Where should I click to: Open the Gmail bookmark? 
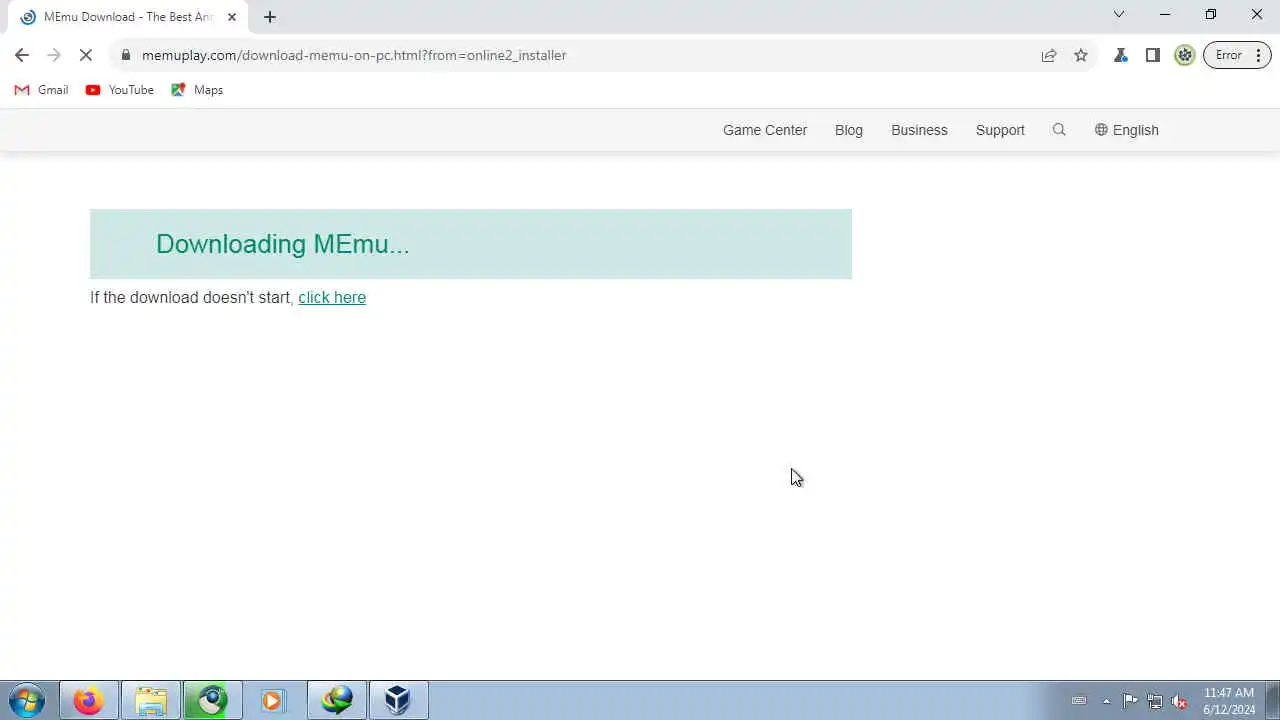pos(41,90)
